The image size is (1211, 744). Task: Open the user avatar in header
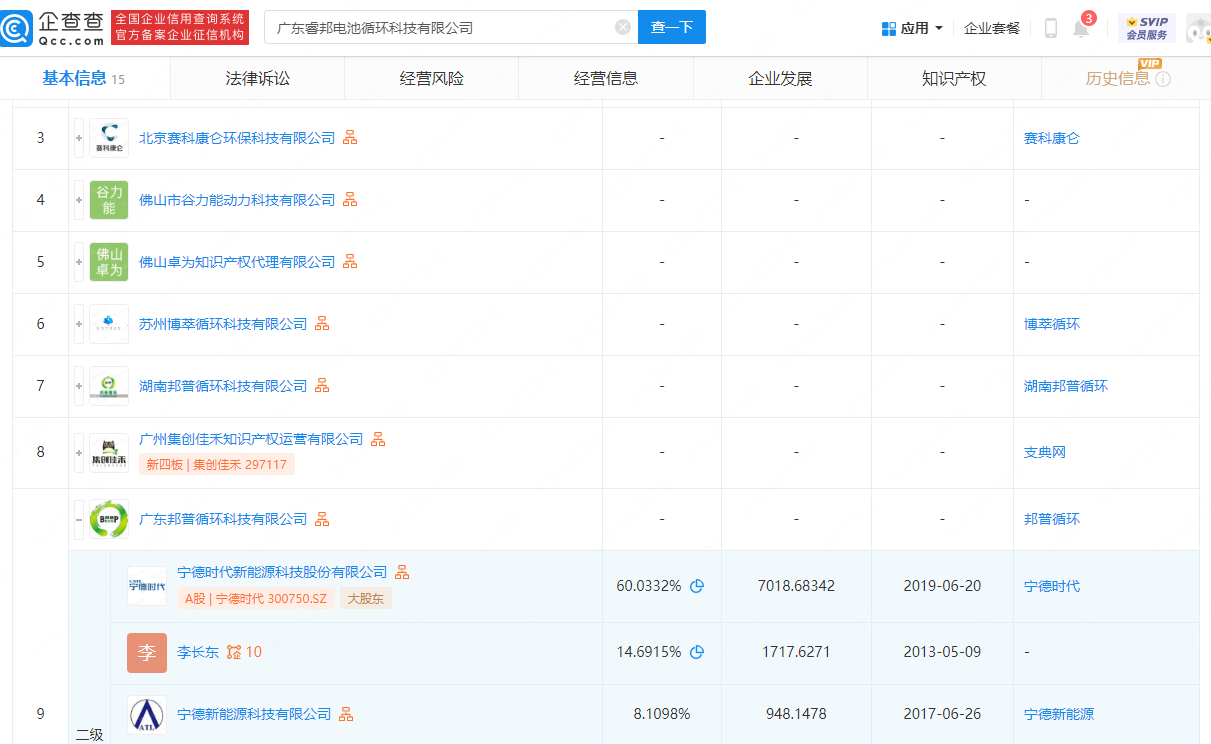(x=1198, y=28)
